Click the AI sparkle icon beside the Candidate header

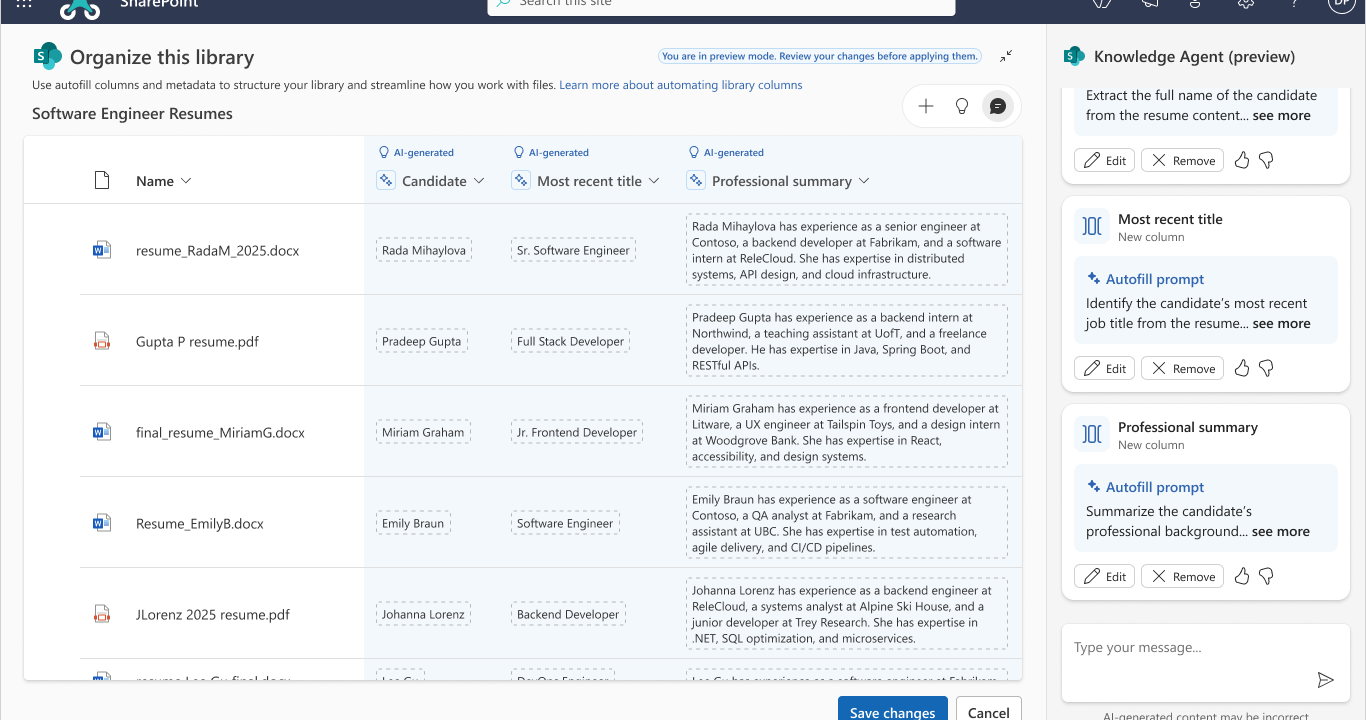click(386, 181)
